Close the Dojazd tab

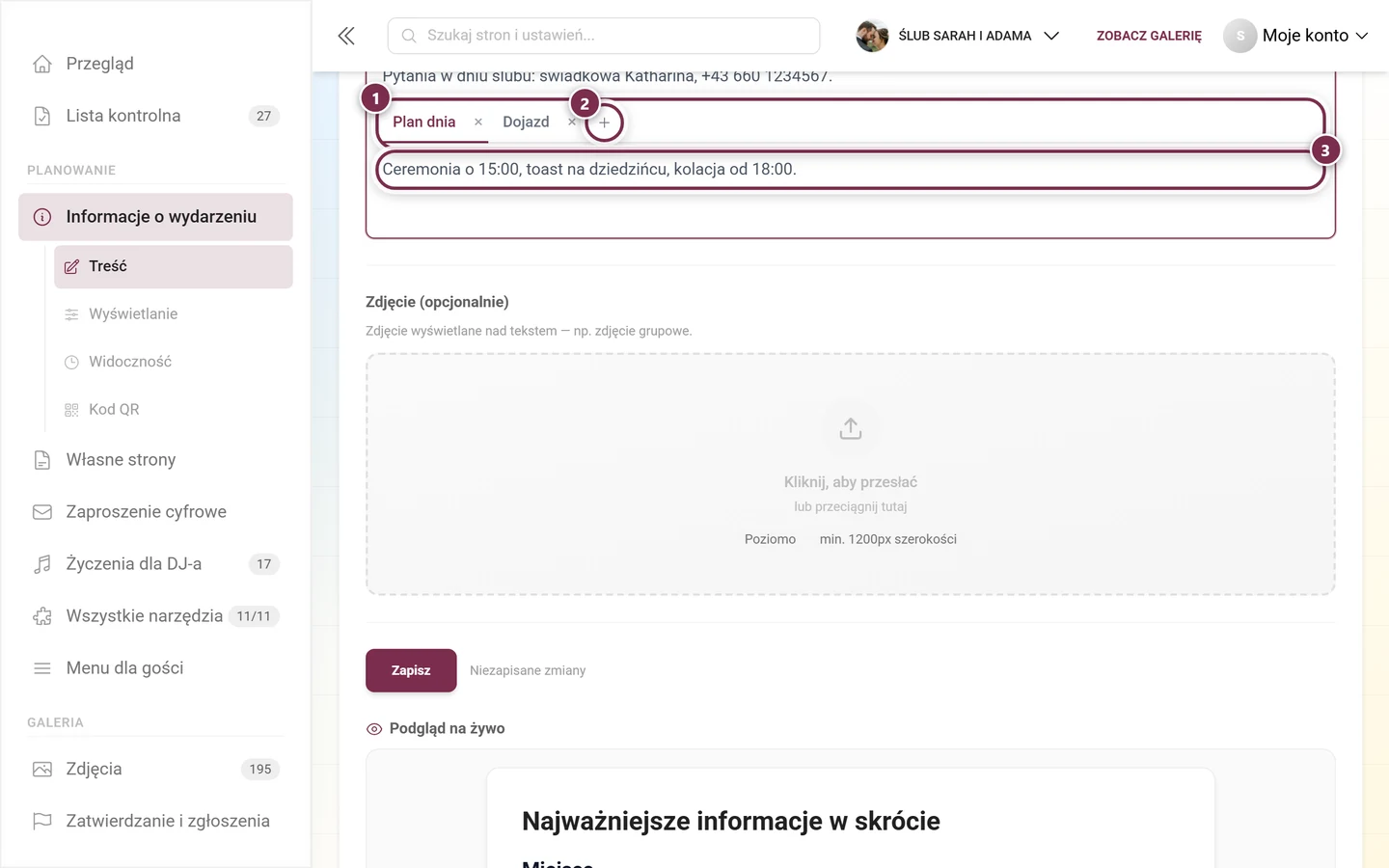(571, 122)
